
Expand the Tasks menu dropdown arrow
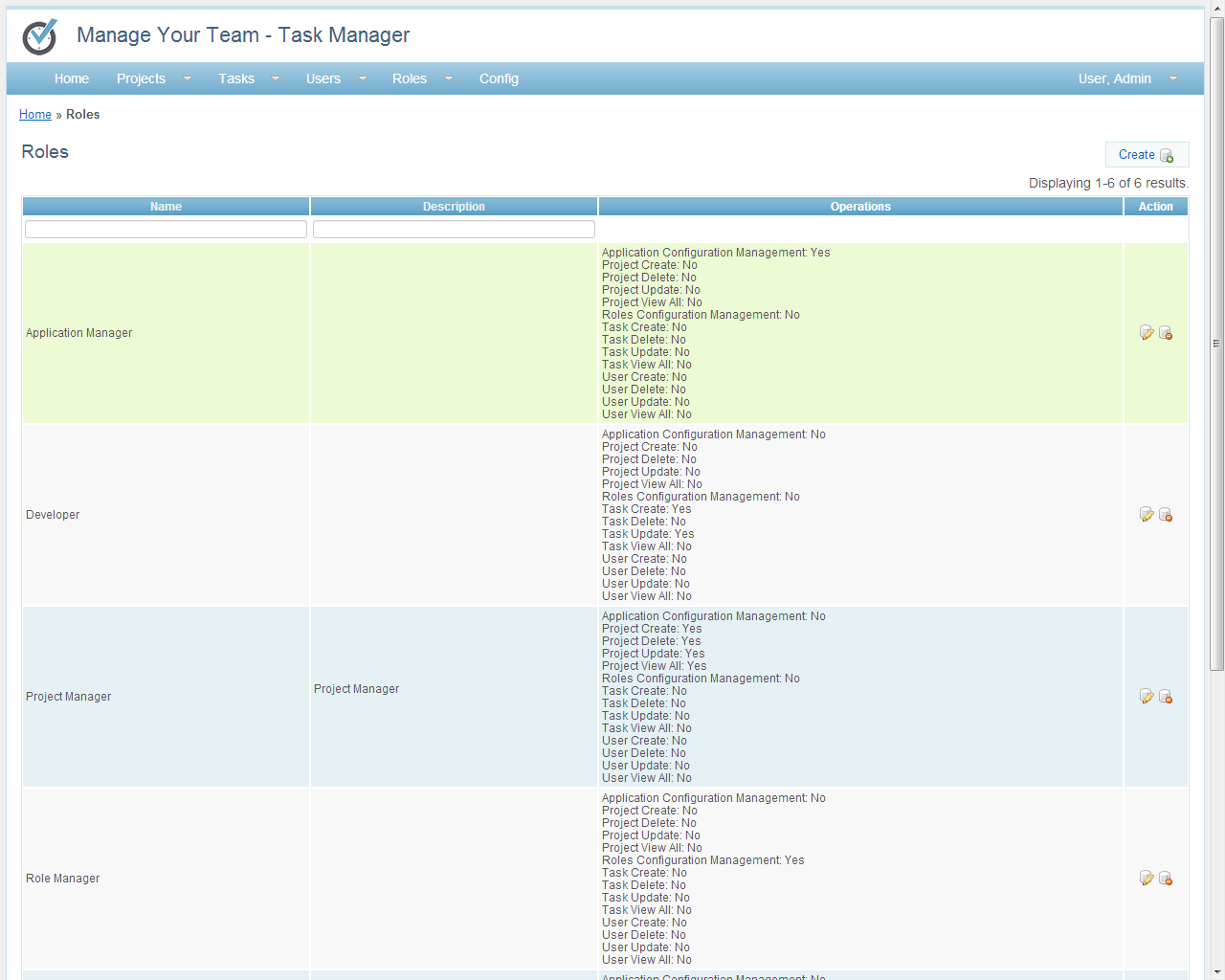[x=276, y=78]
